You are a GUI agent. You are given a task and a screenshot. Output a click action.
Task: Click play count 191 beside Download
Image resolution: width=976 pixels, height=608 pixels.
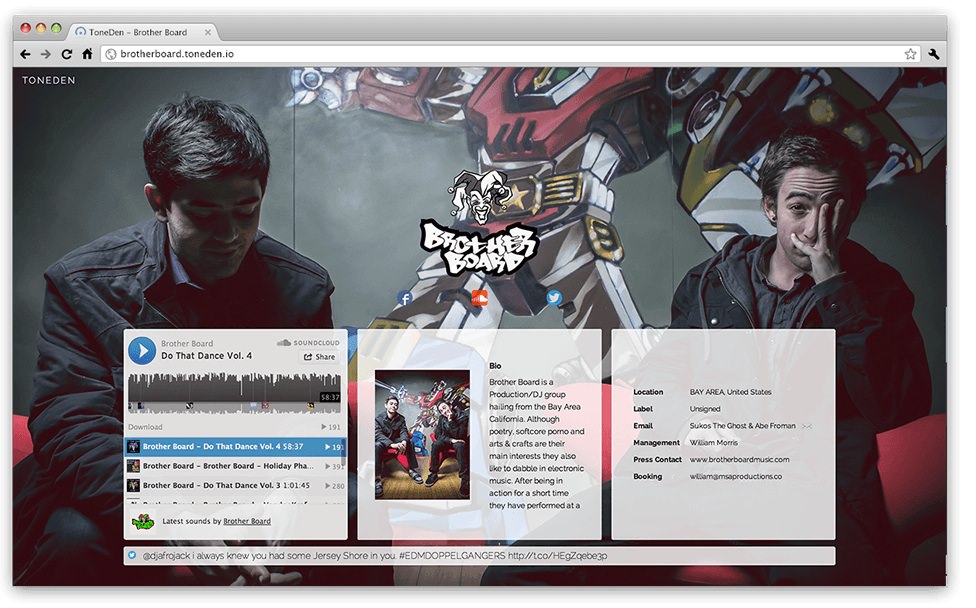(331, 428)
